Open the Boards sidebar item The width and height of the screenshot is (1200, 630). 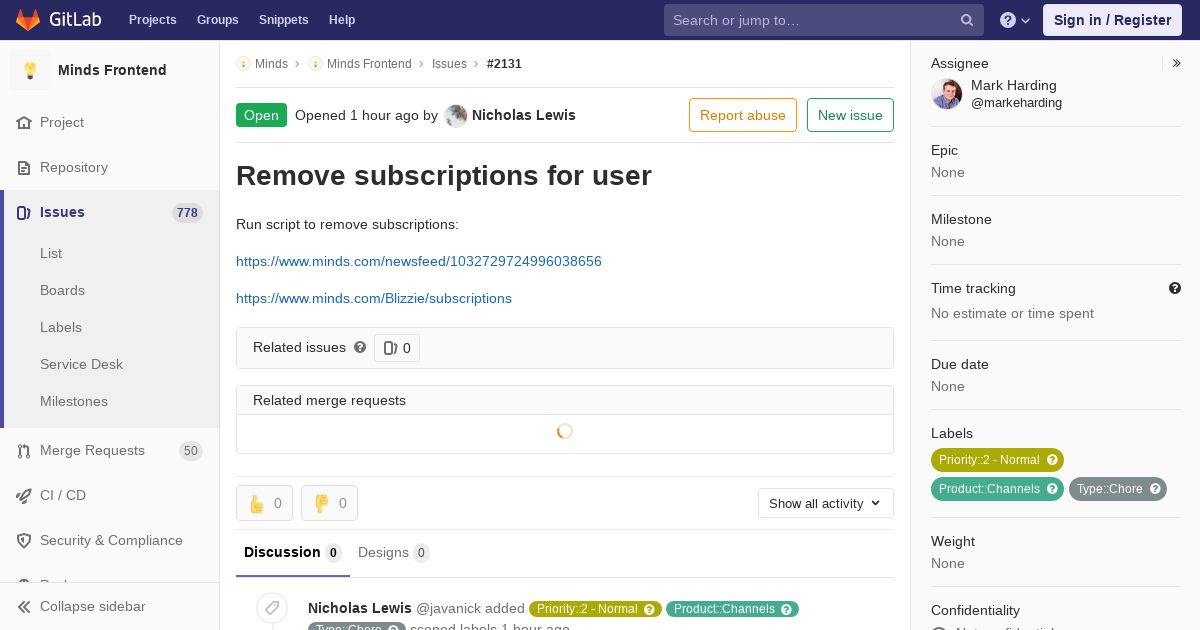point(62,290)
